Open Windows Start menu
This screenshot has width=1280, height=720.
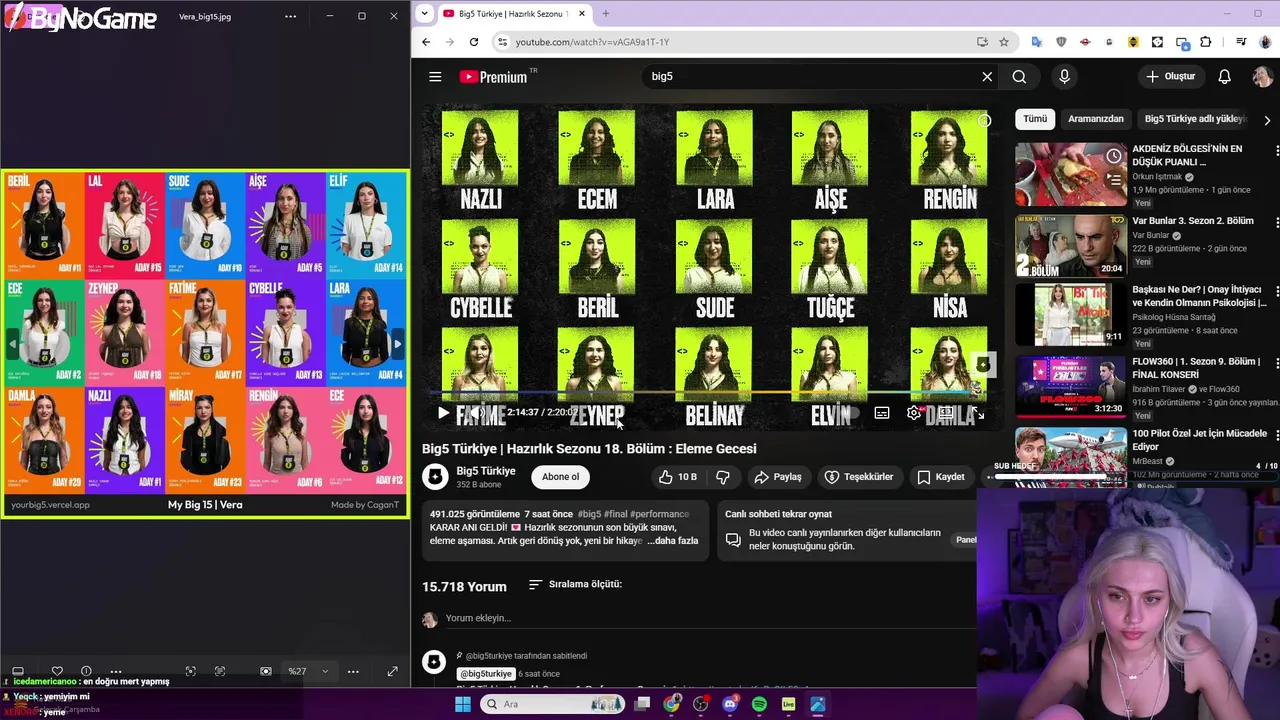point(463,704)
